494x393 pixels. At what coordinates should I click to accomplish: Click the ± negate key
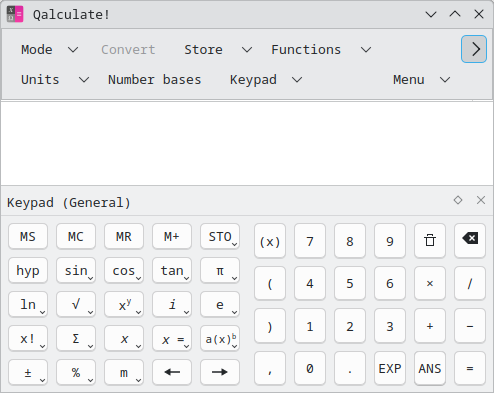tap(28, 372)
